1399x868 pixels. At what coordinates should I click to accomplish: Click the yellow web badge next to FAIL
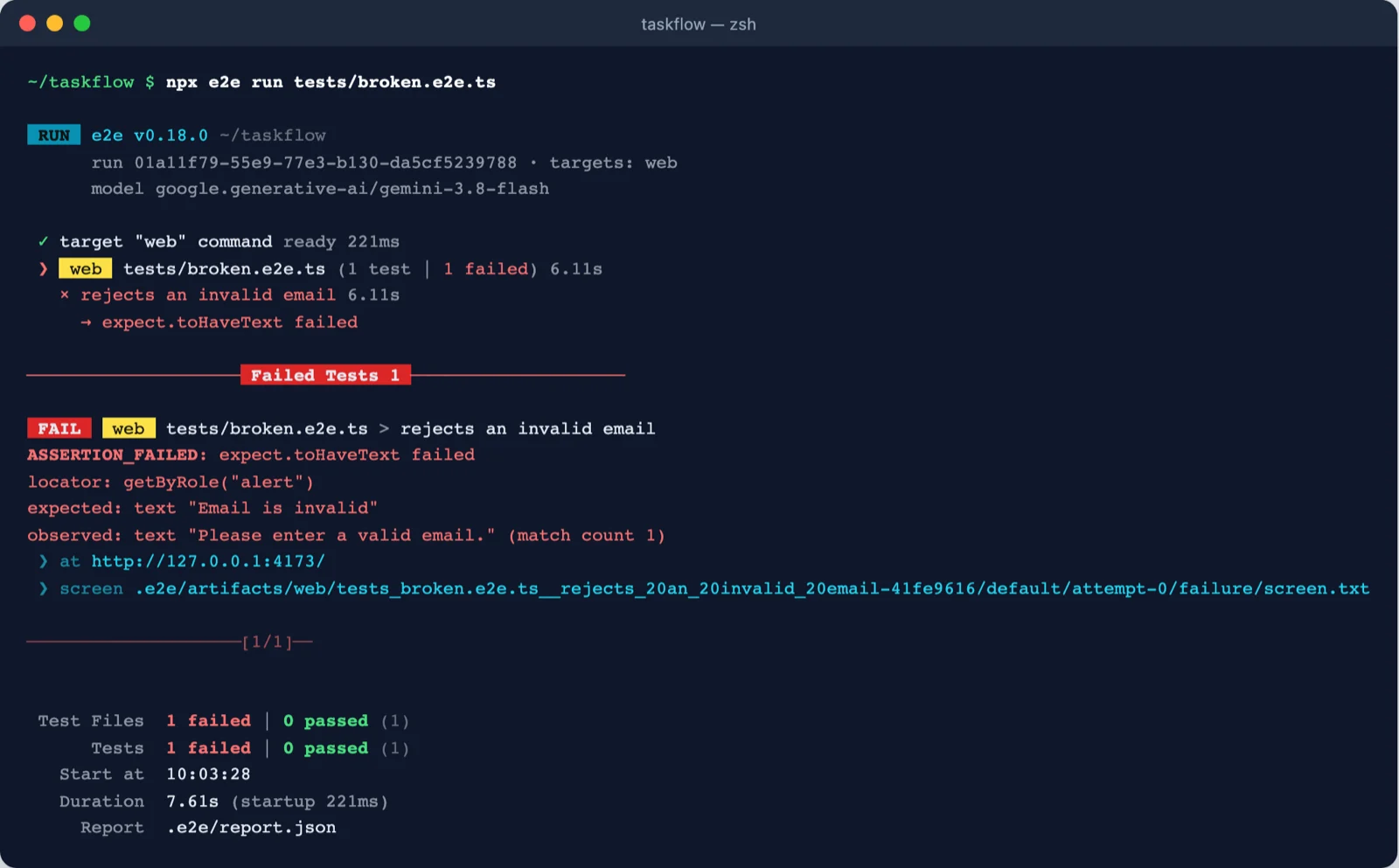click(x=129, y=428)
